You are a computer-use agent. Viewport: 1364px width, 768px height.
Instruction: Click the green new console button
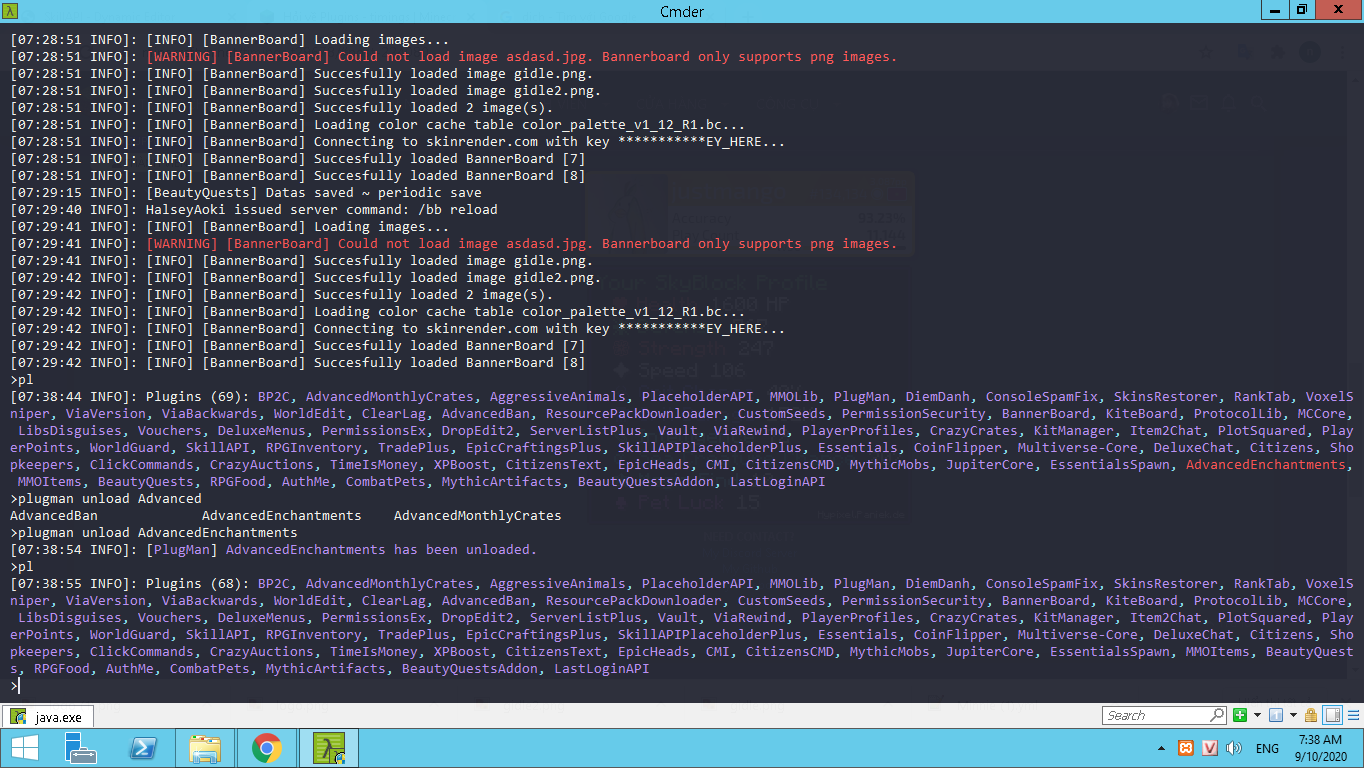pos(1240,715)
